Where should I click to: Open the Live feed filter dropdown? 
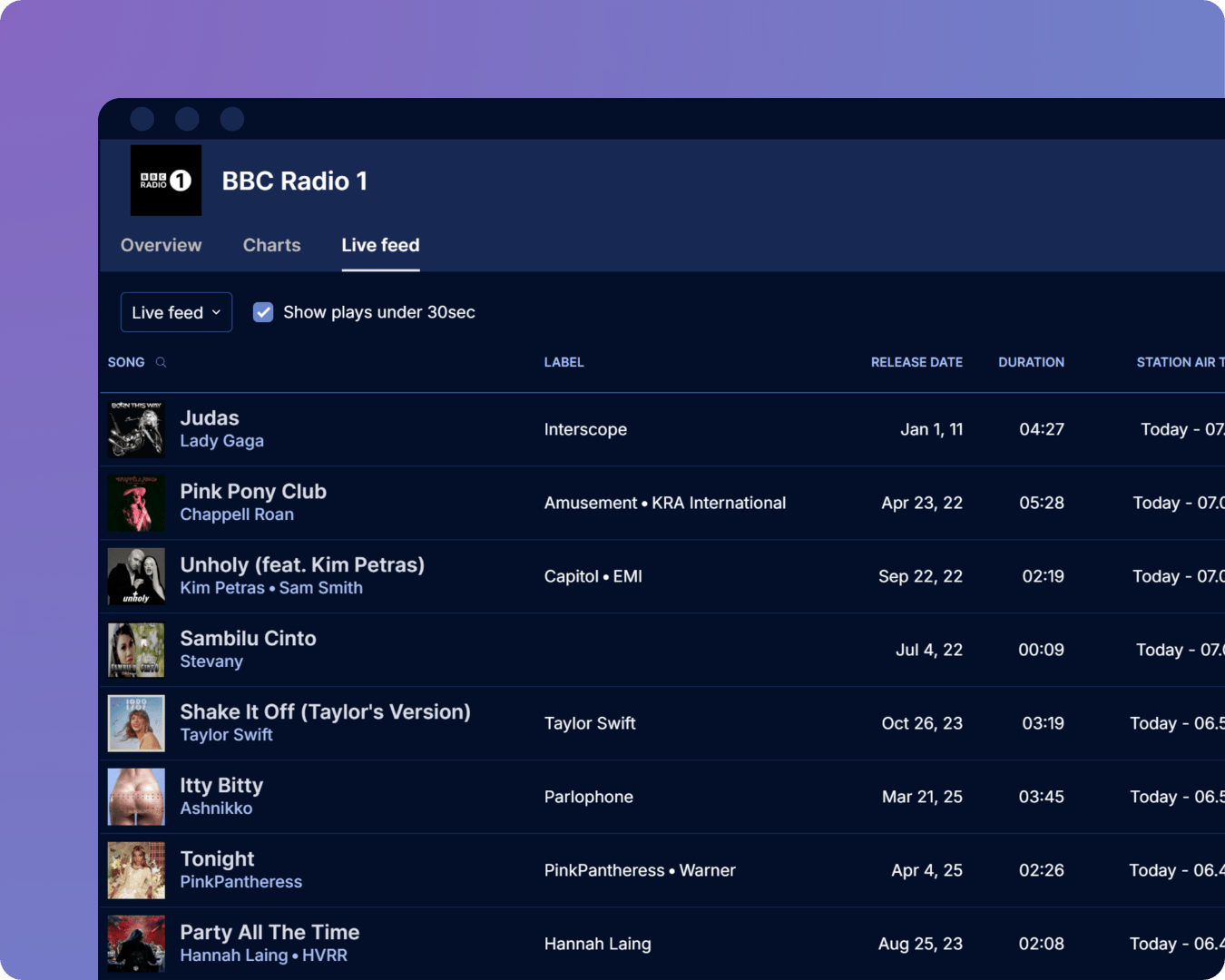(x=176, y=311)
